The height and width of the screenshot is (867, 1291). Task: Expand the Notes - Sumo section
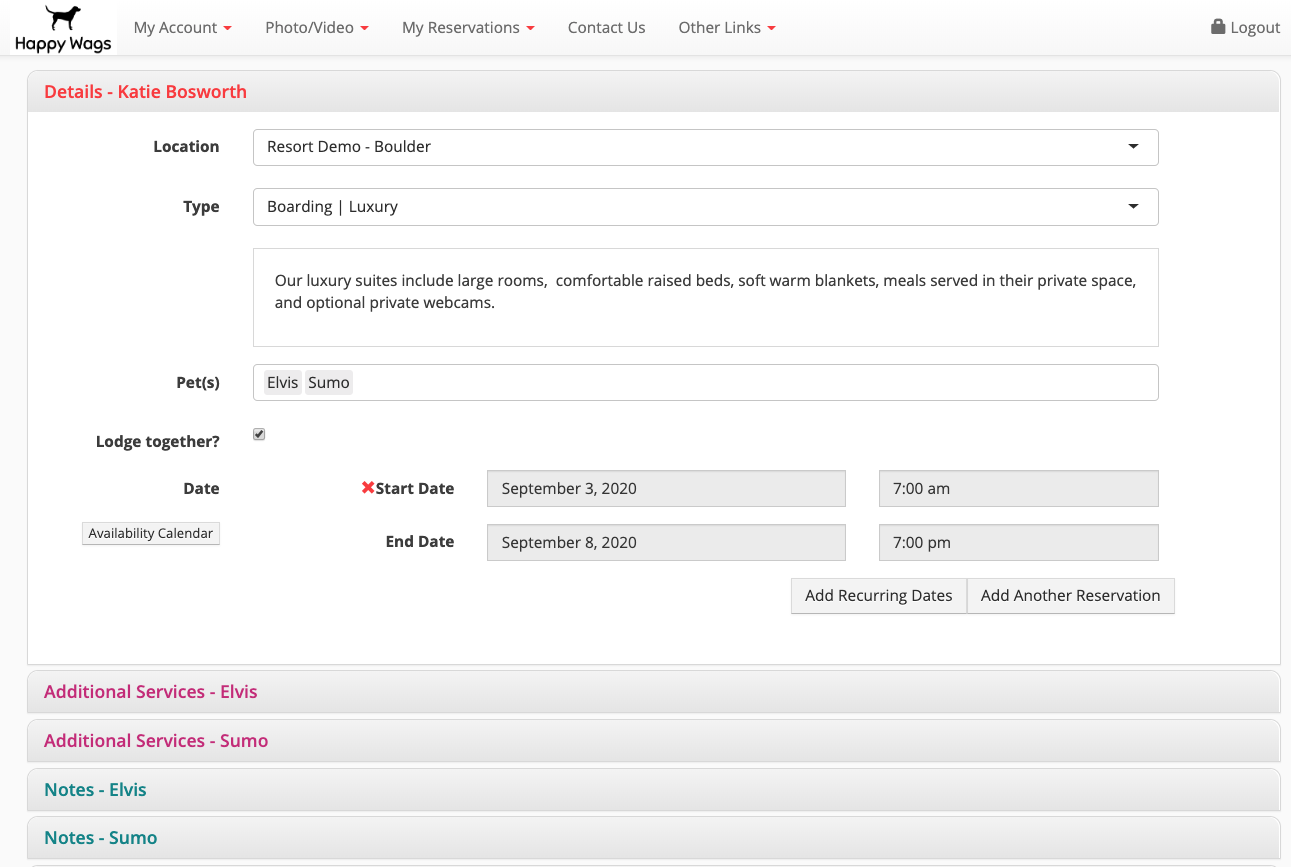[100, 838]
